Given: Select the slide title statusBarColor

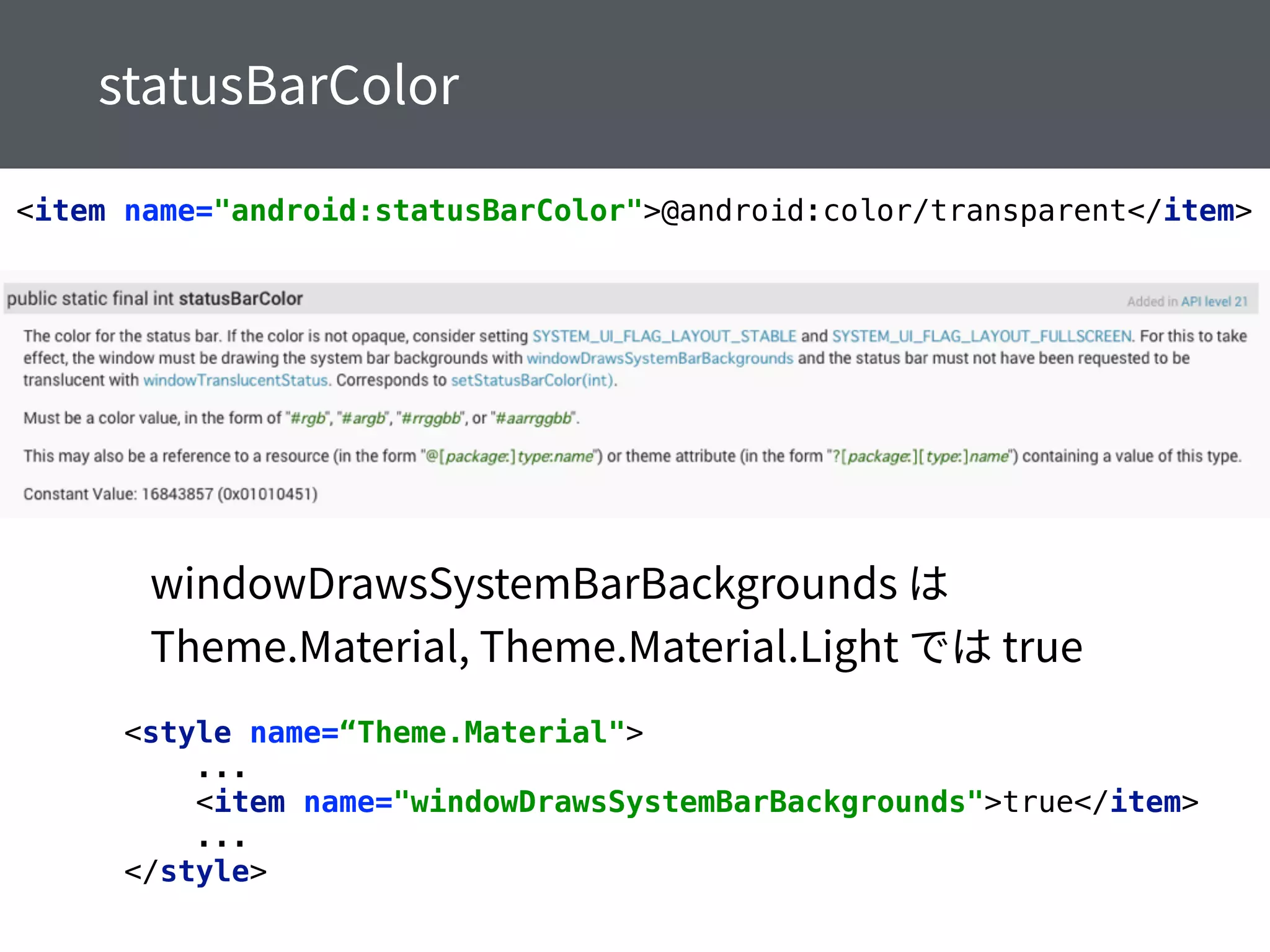Looking at the screenshot, I should [279, 85].
